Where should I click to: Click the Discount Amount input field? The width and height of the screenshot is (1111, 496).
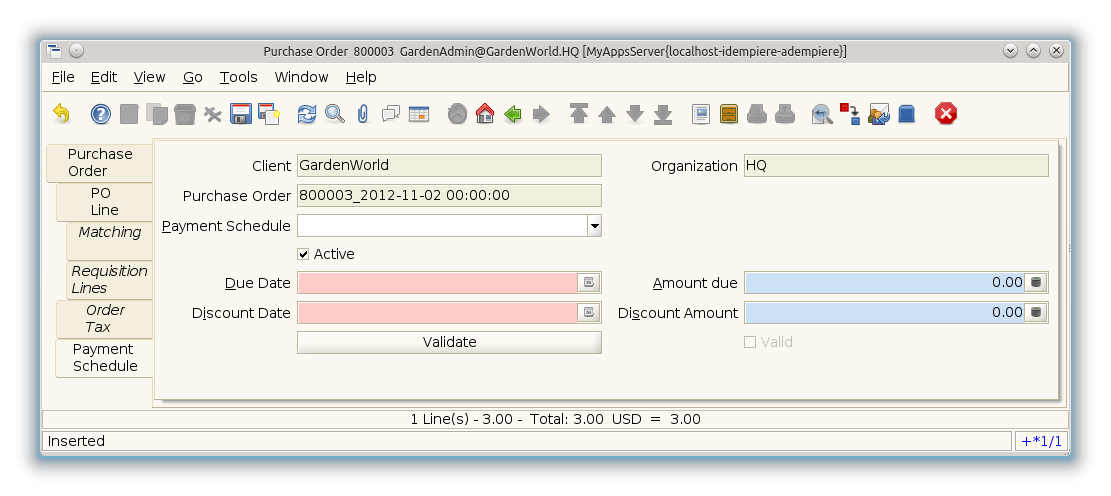point(884,313)
